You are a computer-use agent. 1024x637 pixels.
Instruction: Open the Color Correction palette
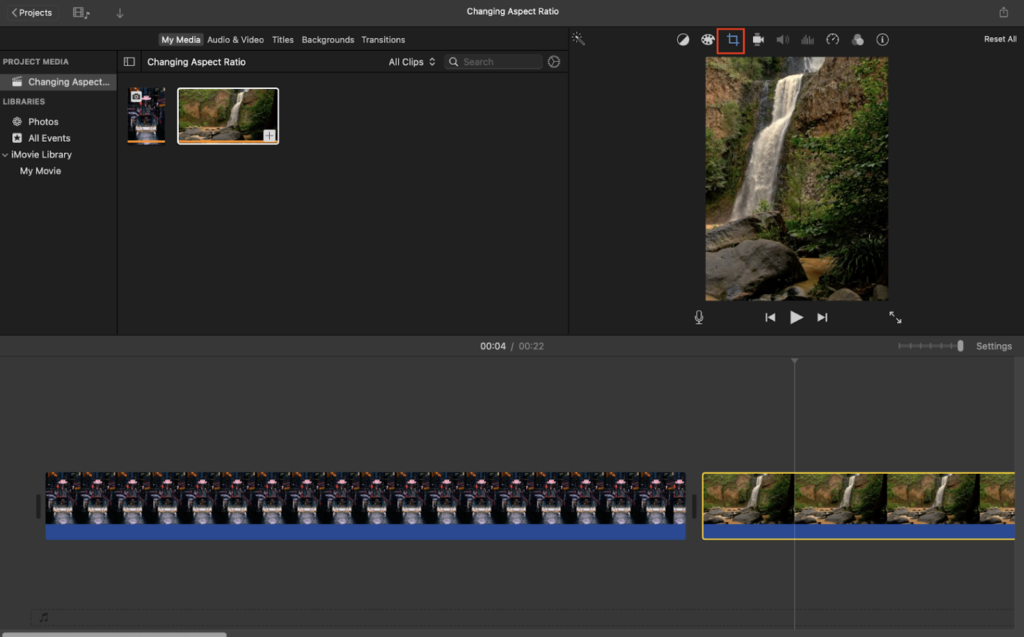point(707,40)
